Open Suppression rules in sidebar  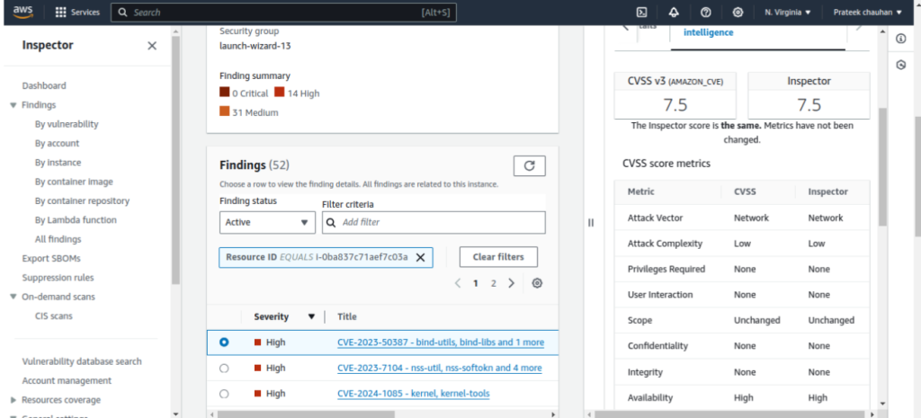tap(58, 278)
